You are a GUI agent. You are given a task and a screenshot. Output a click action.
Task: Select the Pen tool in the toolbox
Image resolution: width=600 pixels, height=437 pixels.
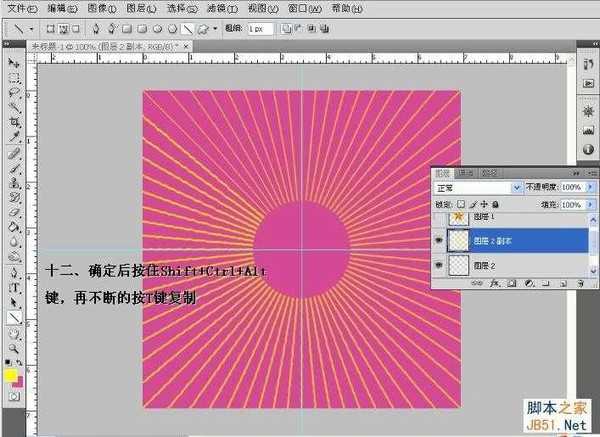click(14, 273)
